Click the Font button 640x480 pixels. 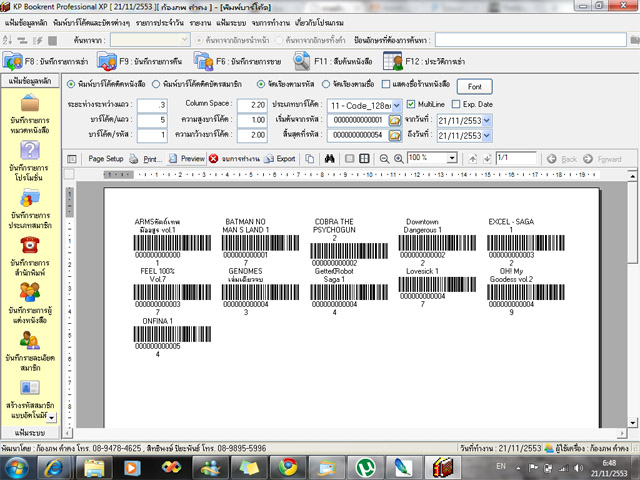(474, 87)
